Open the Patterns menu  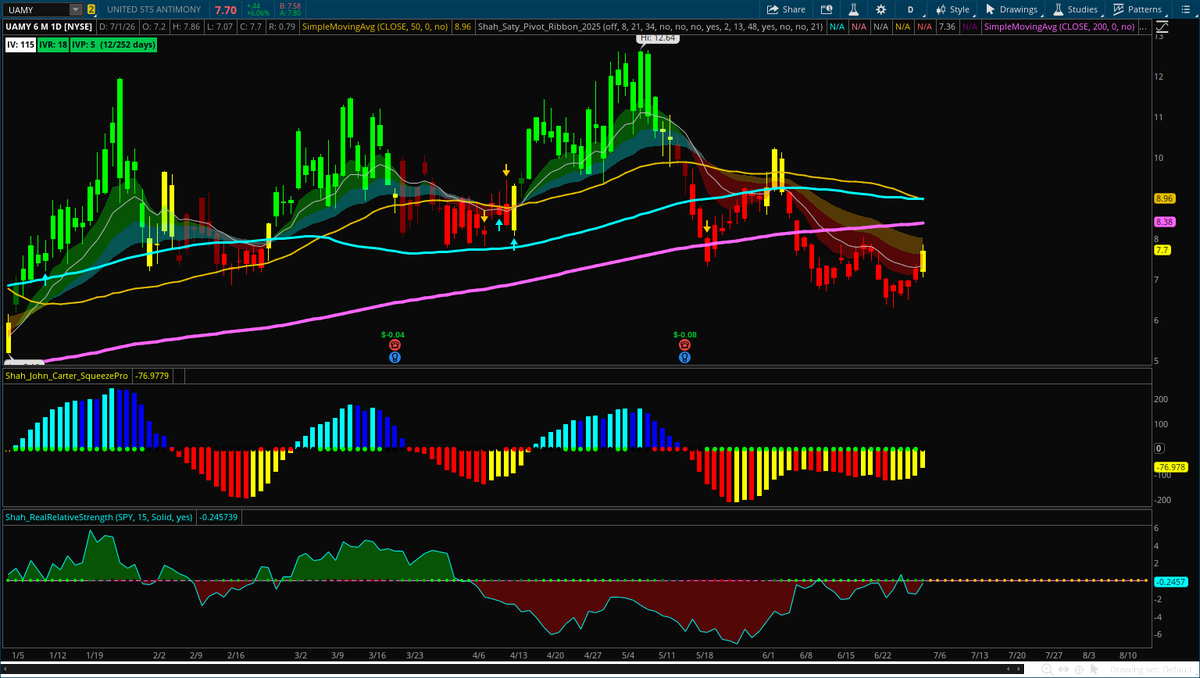pyautogui.click(x=1137, y=9)
